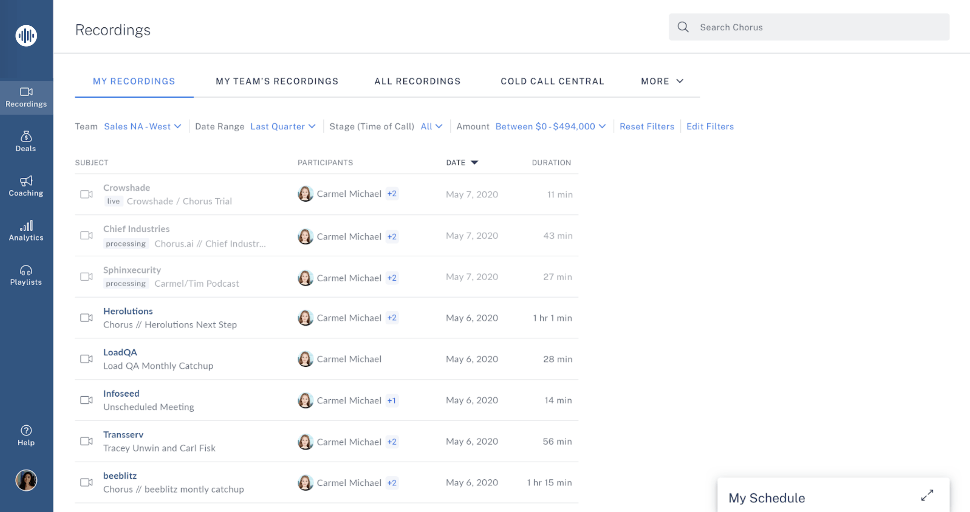Open Recordings in the sidebar

26,98
